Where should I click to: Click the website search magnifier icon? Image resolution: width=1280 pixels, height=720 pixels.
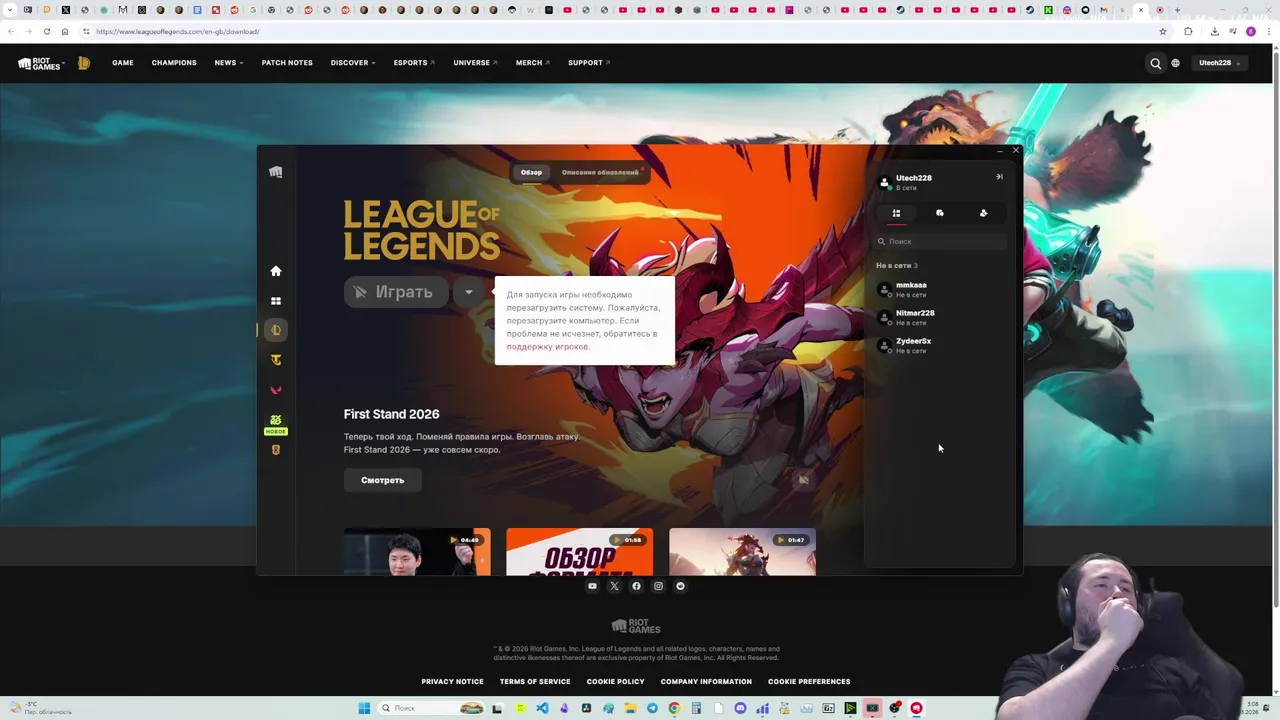[x=1156, y=63]
